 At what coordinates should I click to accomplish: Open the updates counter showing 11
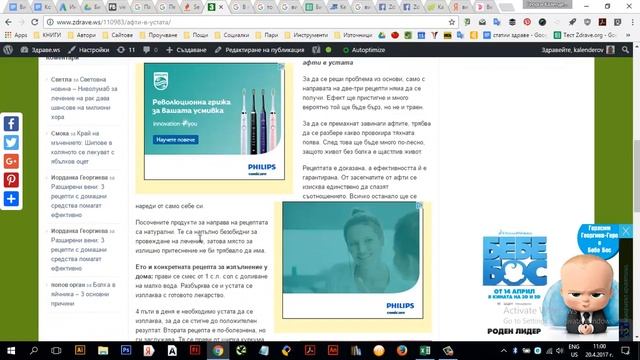[x=126, y=50]
